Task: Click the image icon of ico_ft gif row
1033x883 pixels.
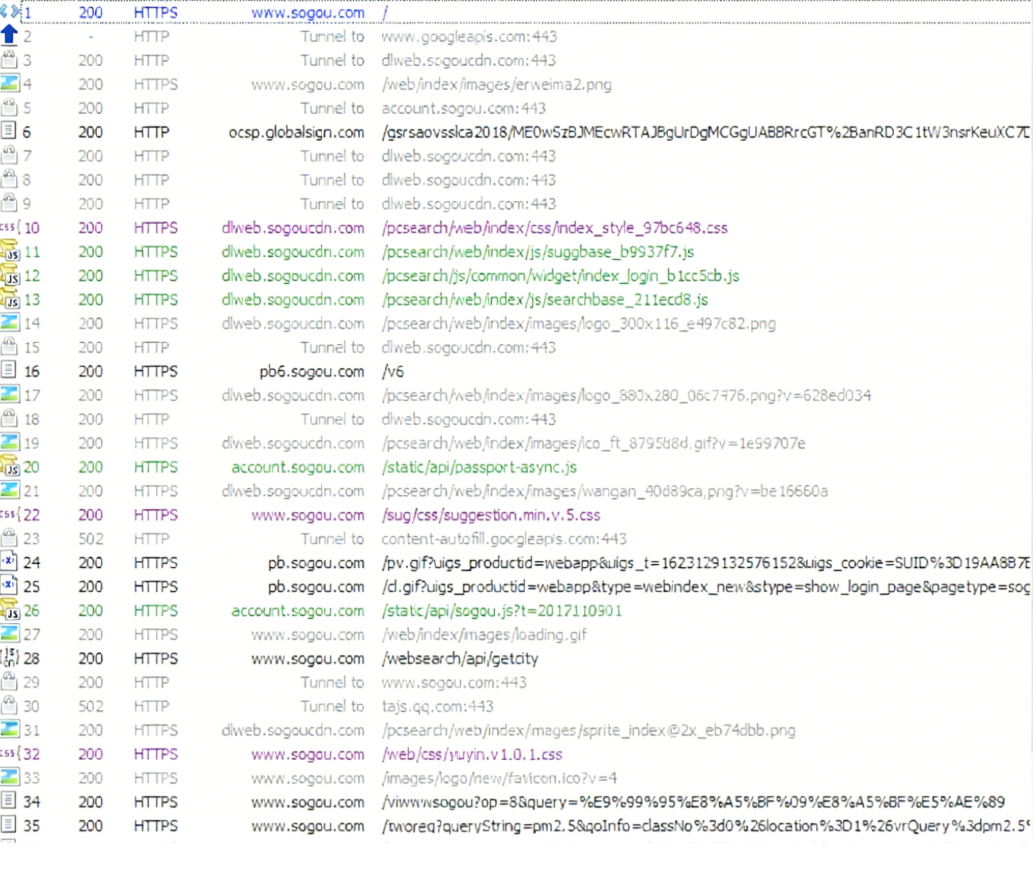Action: 9,442
